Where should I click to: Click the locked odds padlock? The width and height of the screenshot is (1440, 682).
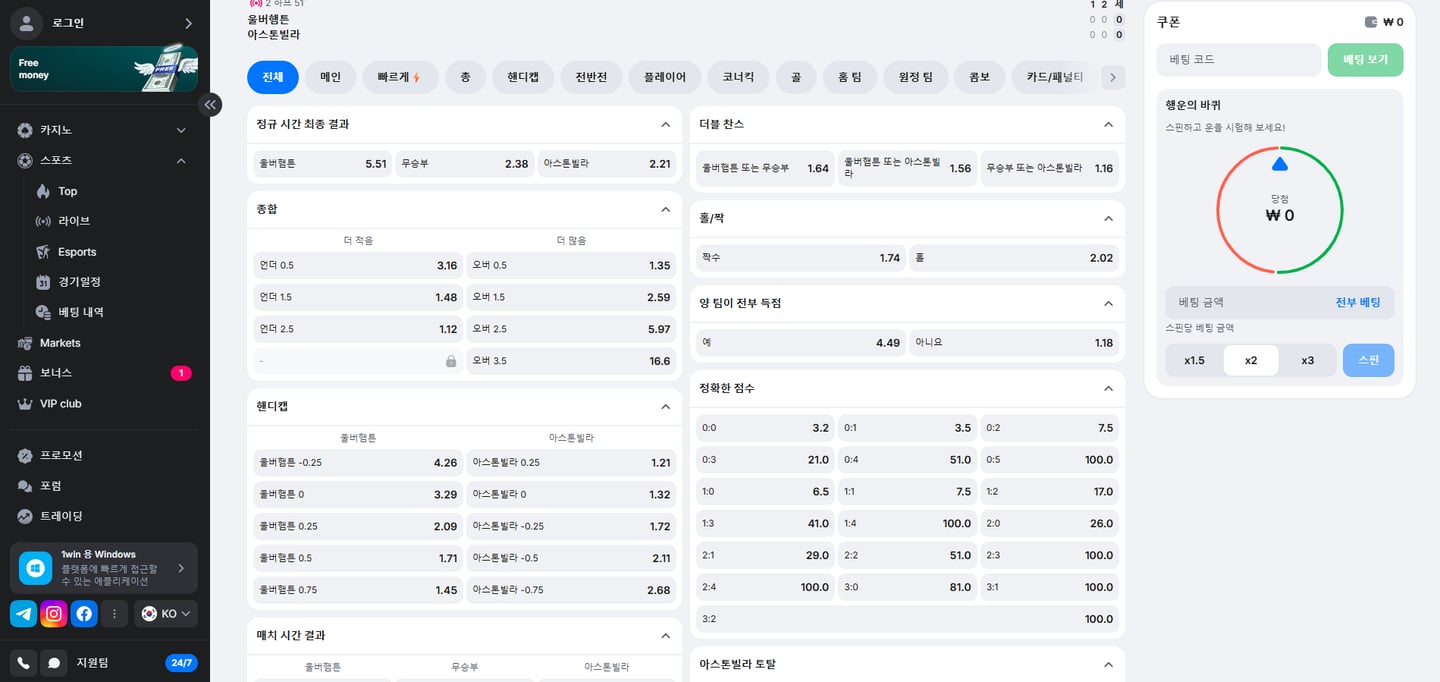[x=451, y=361]
